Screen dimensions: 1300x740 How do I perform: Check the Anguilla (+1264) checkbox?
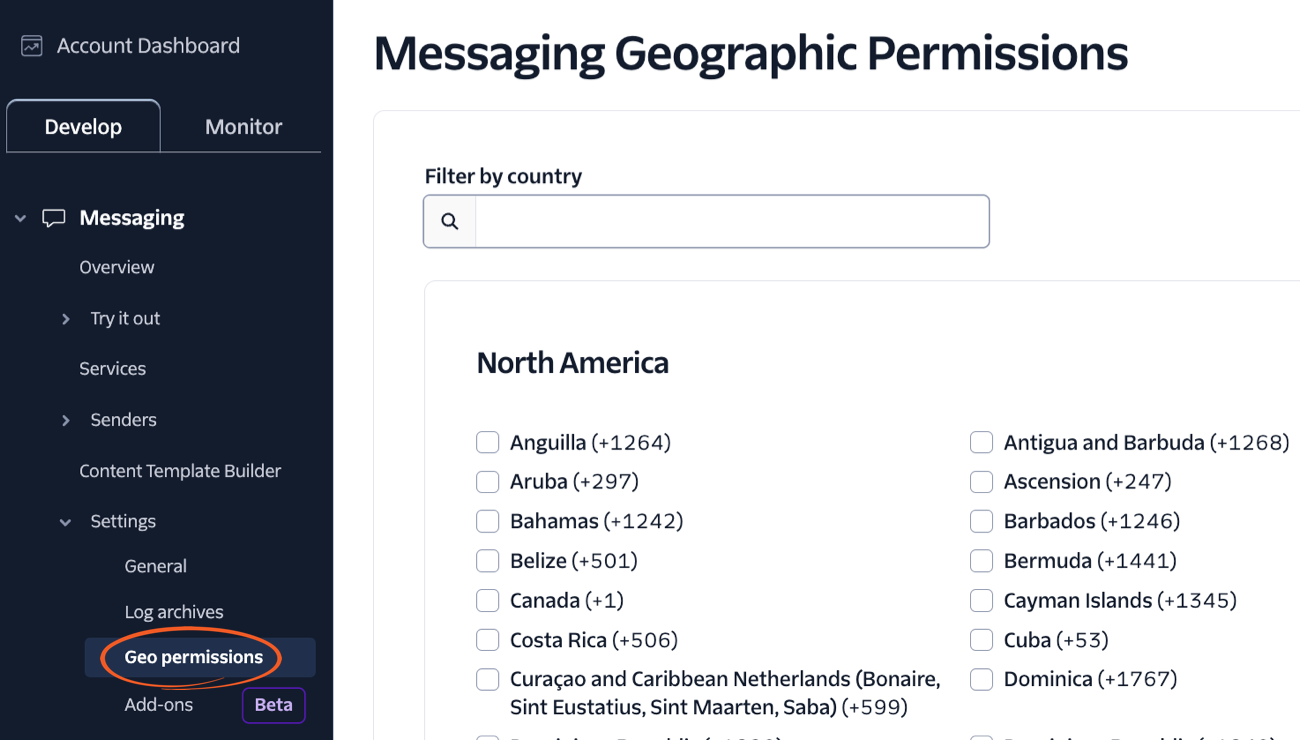tap(487, 442)
